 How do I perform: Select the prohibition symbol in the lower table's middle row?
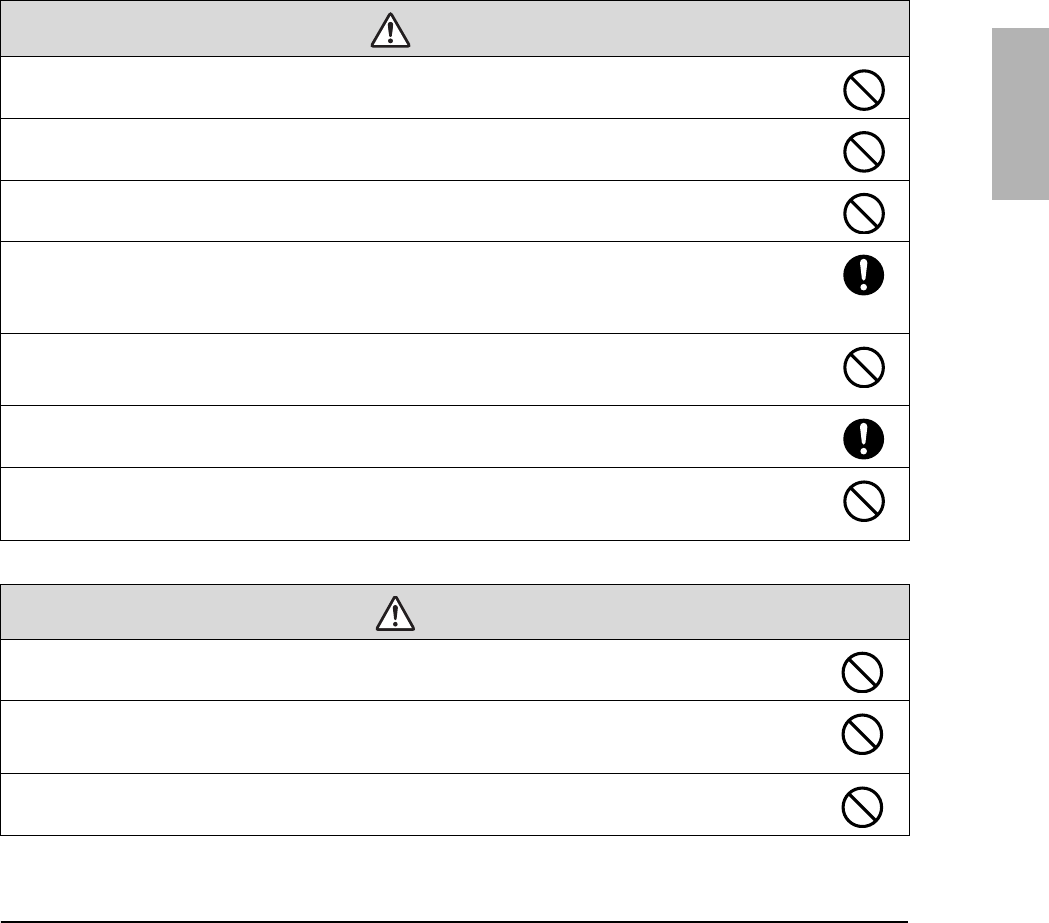[861, 735]
